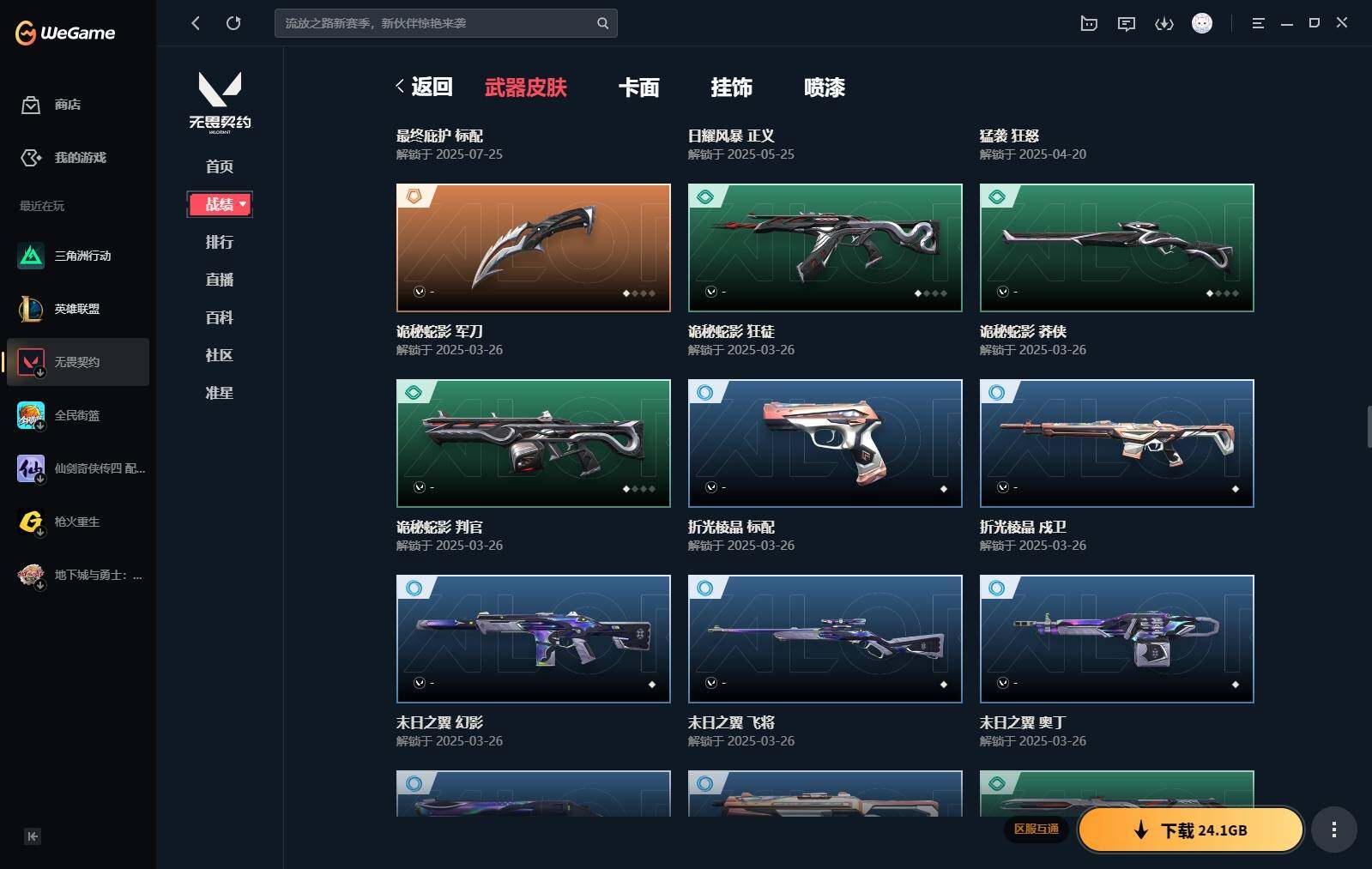The width and height of the screenshot is (1372, 869).
Task: Collapse the left sidebar
Action: [33, 836]
